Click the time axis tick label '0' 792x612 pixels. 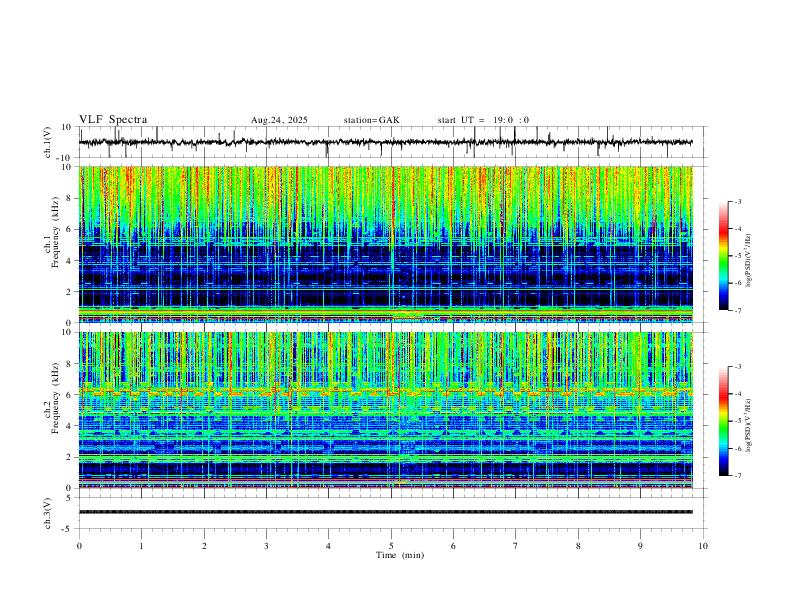point(79,546)
